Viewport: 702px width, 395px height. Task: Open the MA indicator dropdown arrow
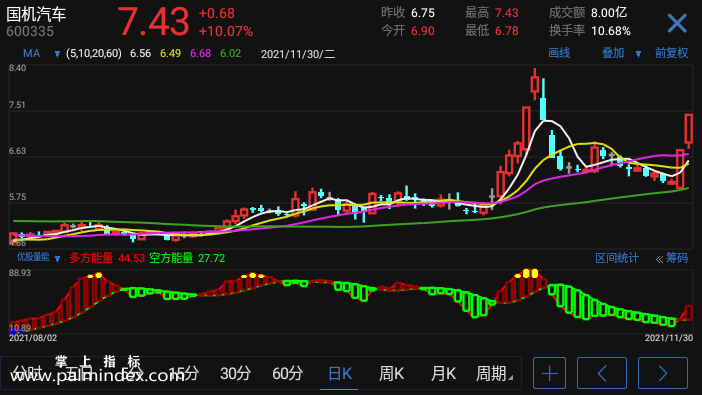pyautogui.click(x=57, y=54)
